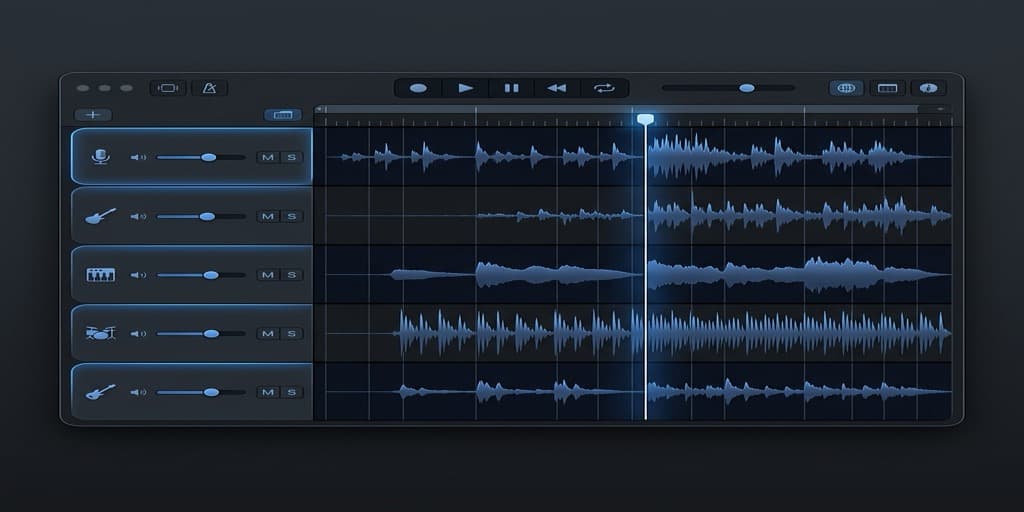Set the microphone track volume slider
1024x512 pixels.
(201, 157)
